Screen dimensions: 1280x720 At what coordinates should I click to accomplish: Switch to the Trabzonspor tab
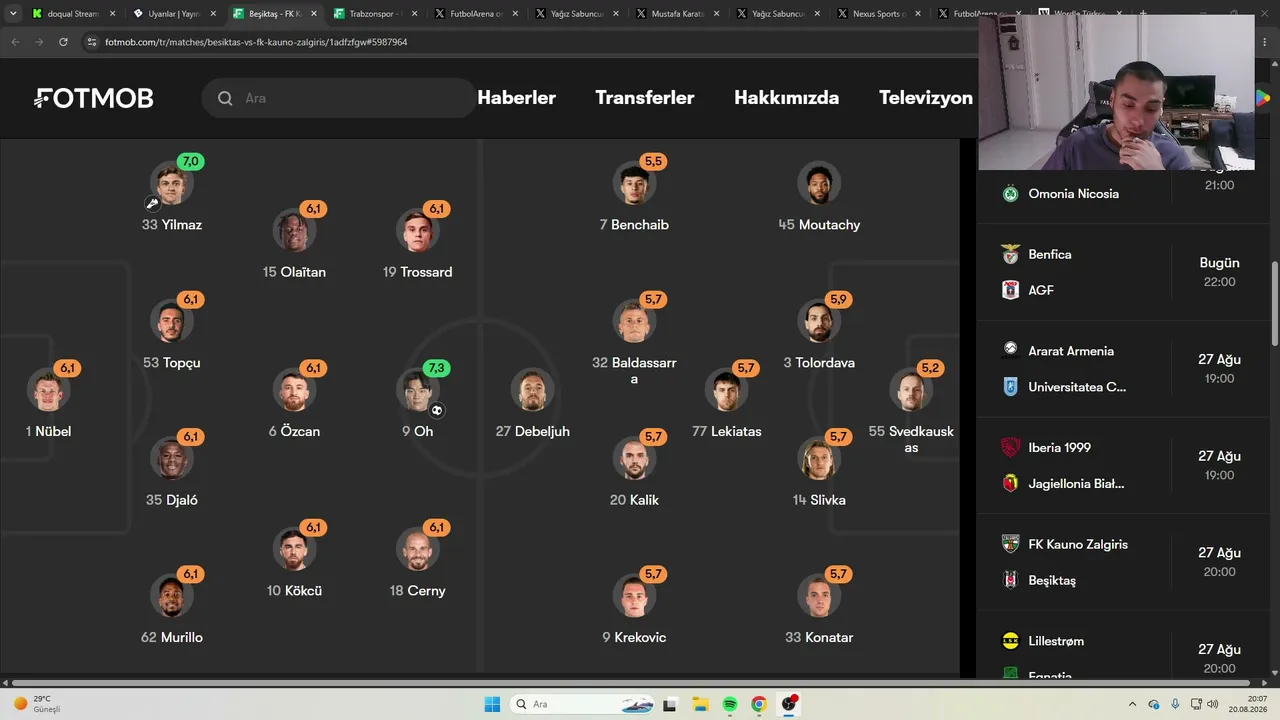[375, 14]
